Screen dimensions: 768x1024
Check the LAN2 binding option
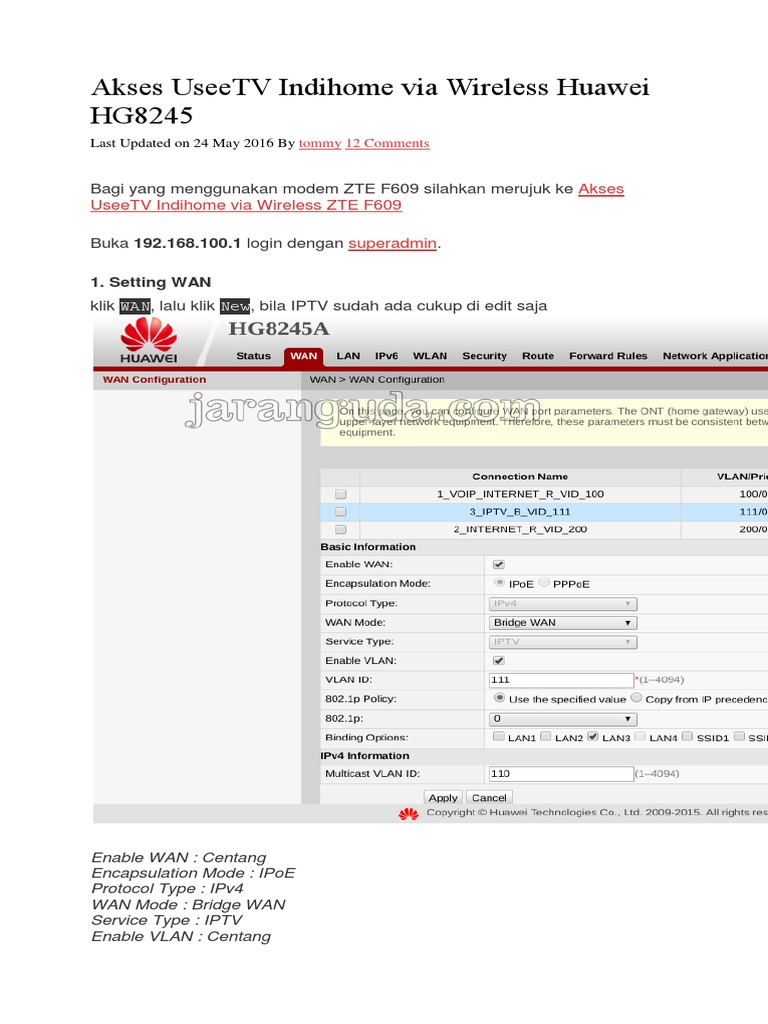[546, 737]
